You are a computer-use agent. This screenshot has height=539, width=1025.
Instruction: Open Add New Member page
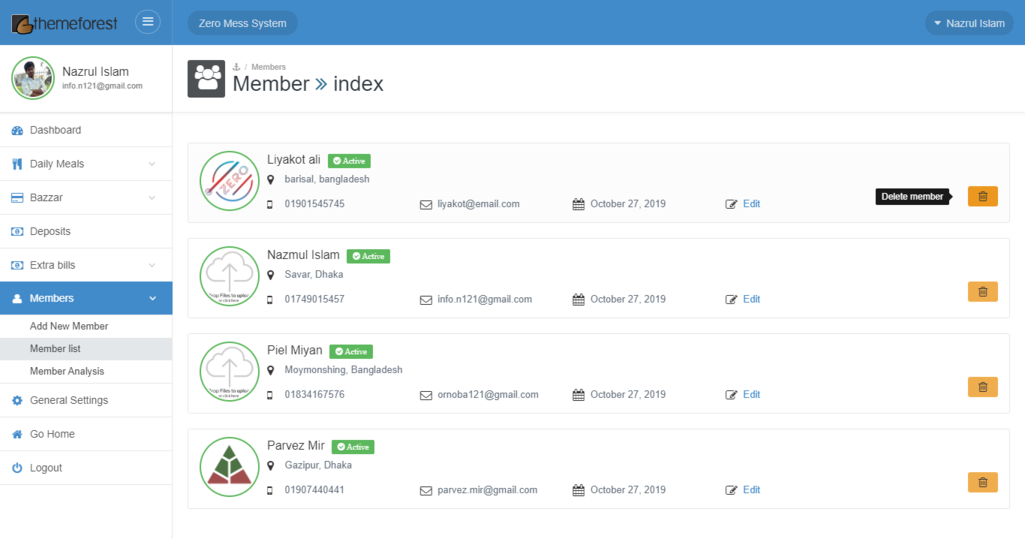pos(69,326)
